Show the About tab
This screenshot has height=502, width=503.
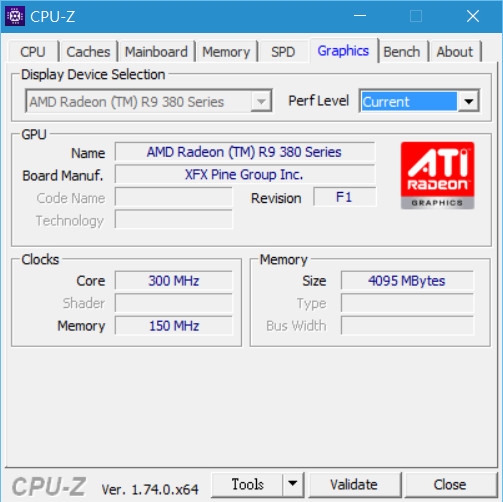point(455,52)
